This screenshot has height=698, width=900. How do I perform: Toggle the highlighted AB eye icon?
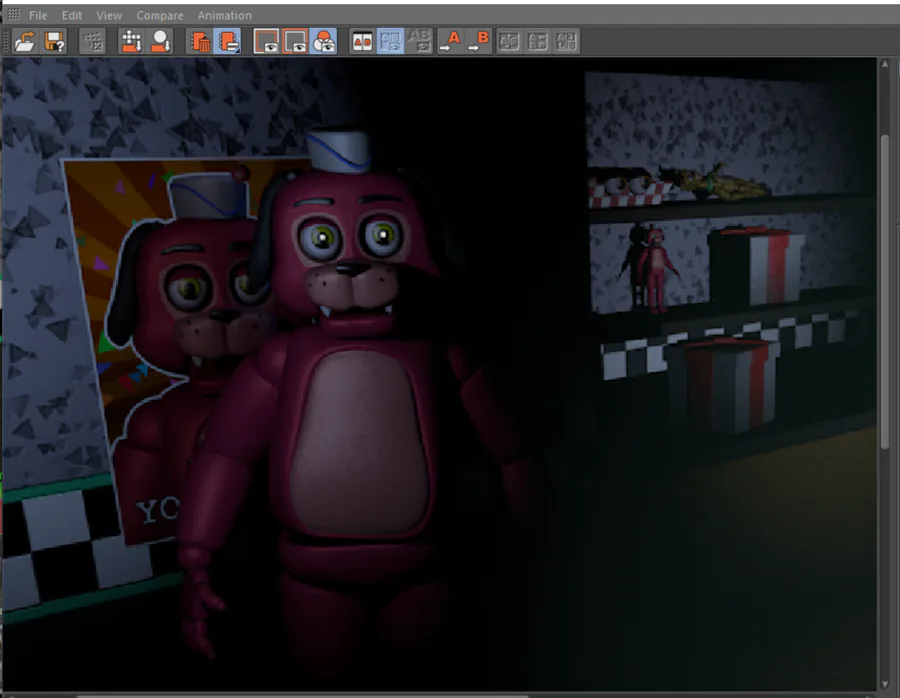[390, 41]
